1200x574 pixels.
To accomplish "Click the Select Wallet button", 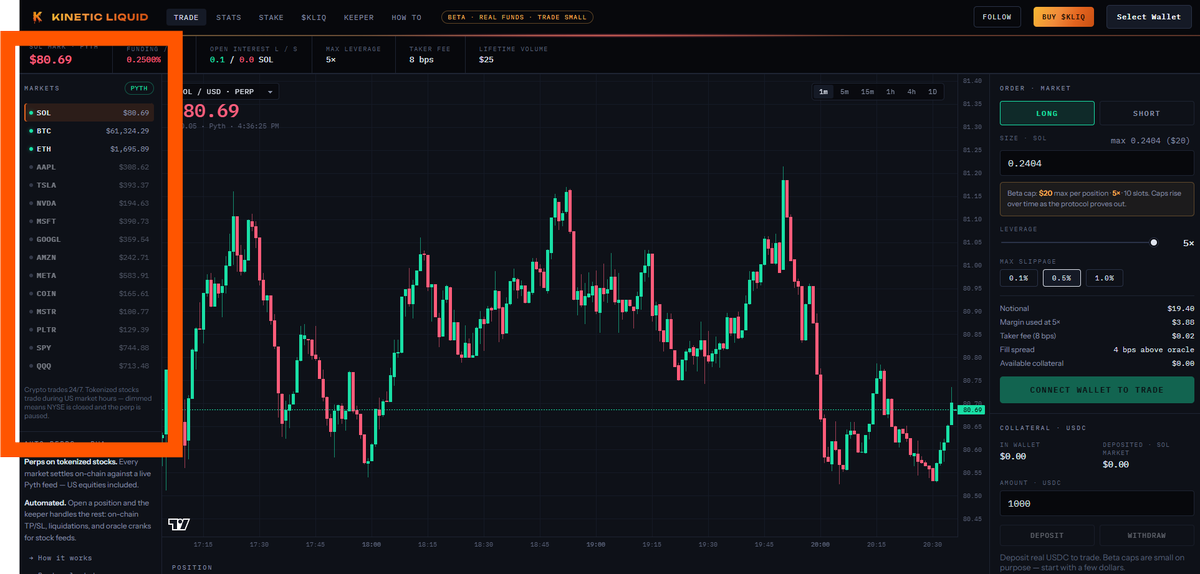I will click(1149, 17).
